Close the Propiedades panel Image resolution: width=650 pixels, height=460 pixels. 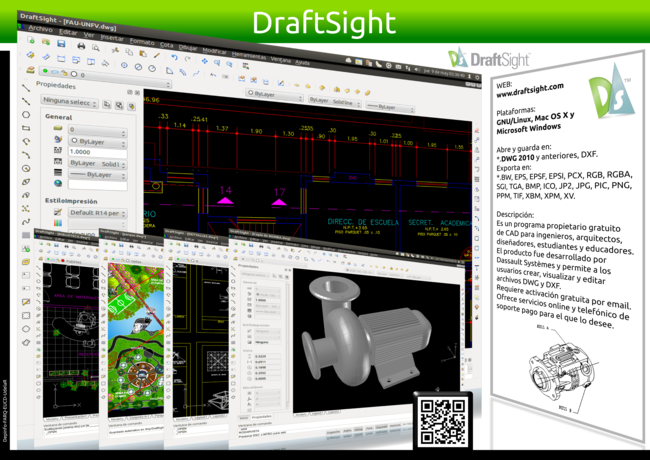138,93
